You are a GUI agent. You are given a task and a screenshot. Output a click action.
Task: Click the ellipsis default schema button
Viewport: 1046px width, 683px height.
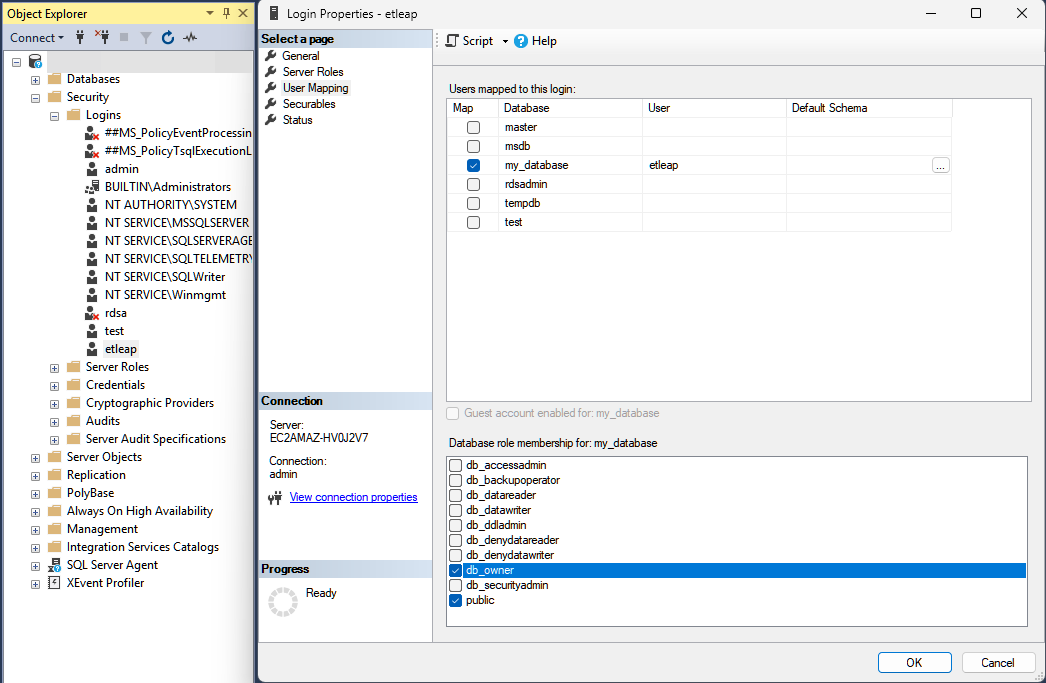pyautogui.click(x=940, y=166)
